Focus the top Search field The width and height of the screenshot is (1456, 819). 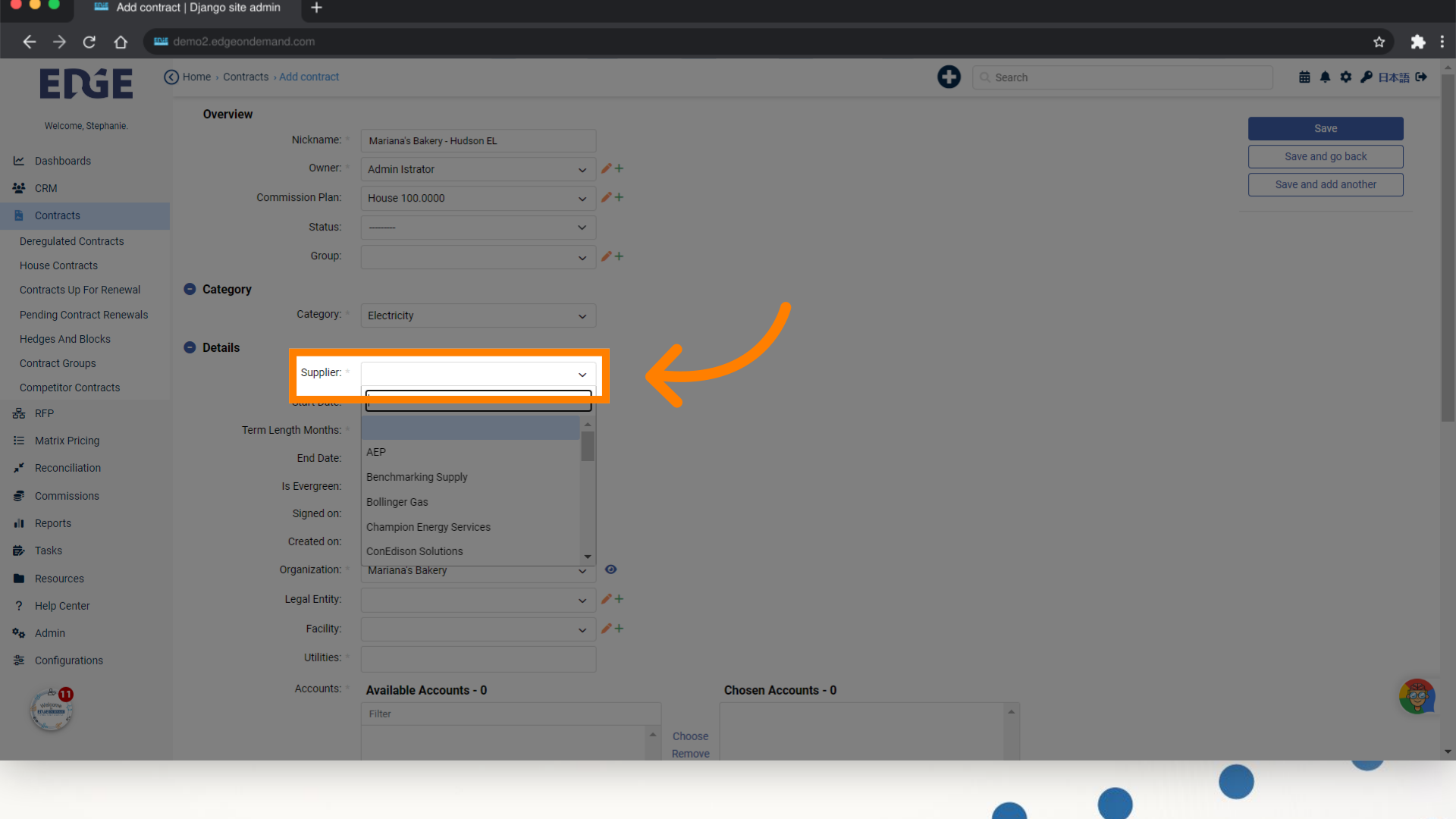pyautogui.click(x=1122, y=77)
